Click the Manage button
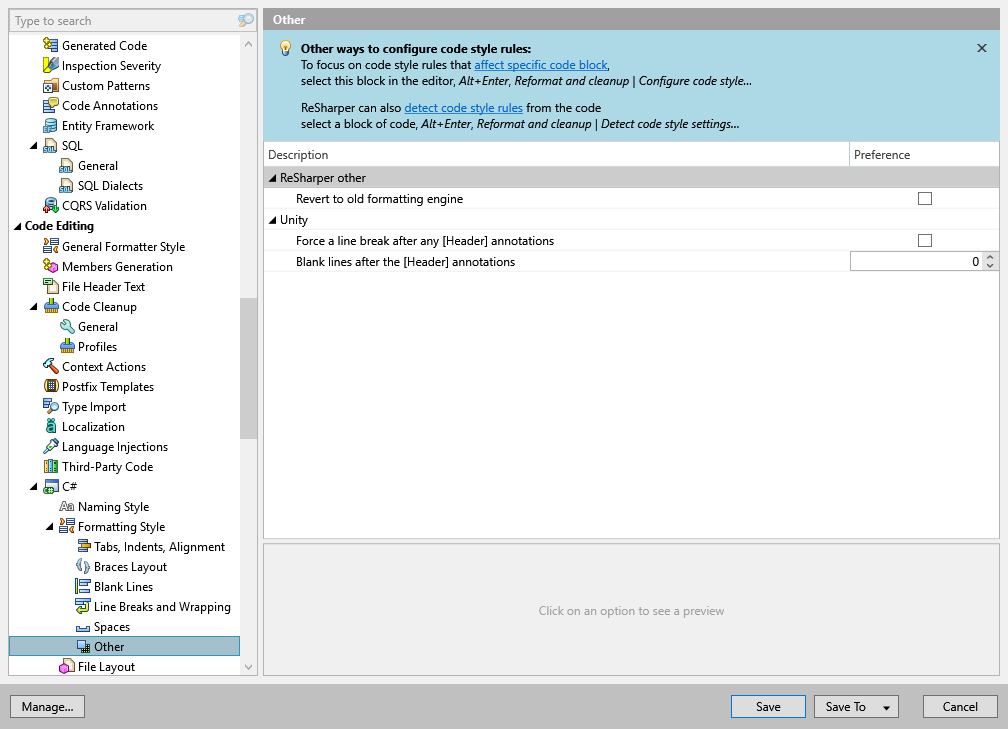 pyautogui.click(x=47, y=706)
